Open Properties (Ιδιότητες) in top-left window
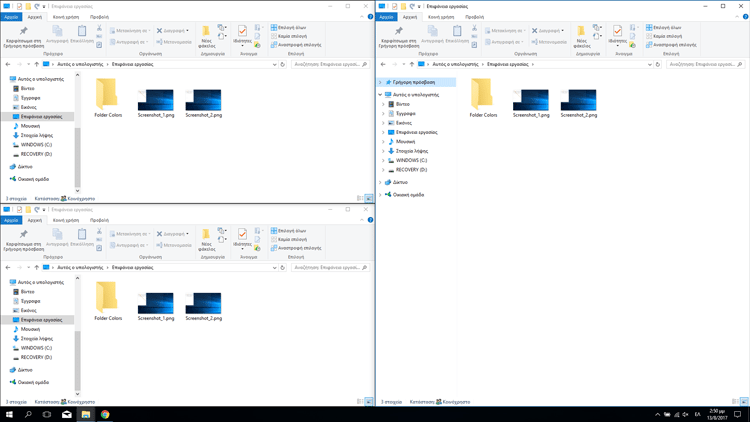 pyautogui.click(x=242, y=35)
